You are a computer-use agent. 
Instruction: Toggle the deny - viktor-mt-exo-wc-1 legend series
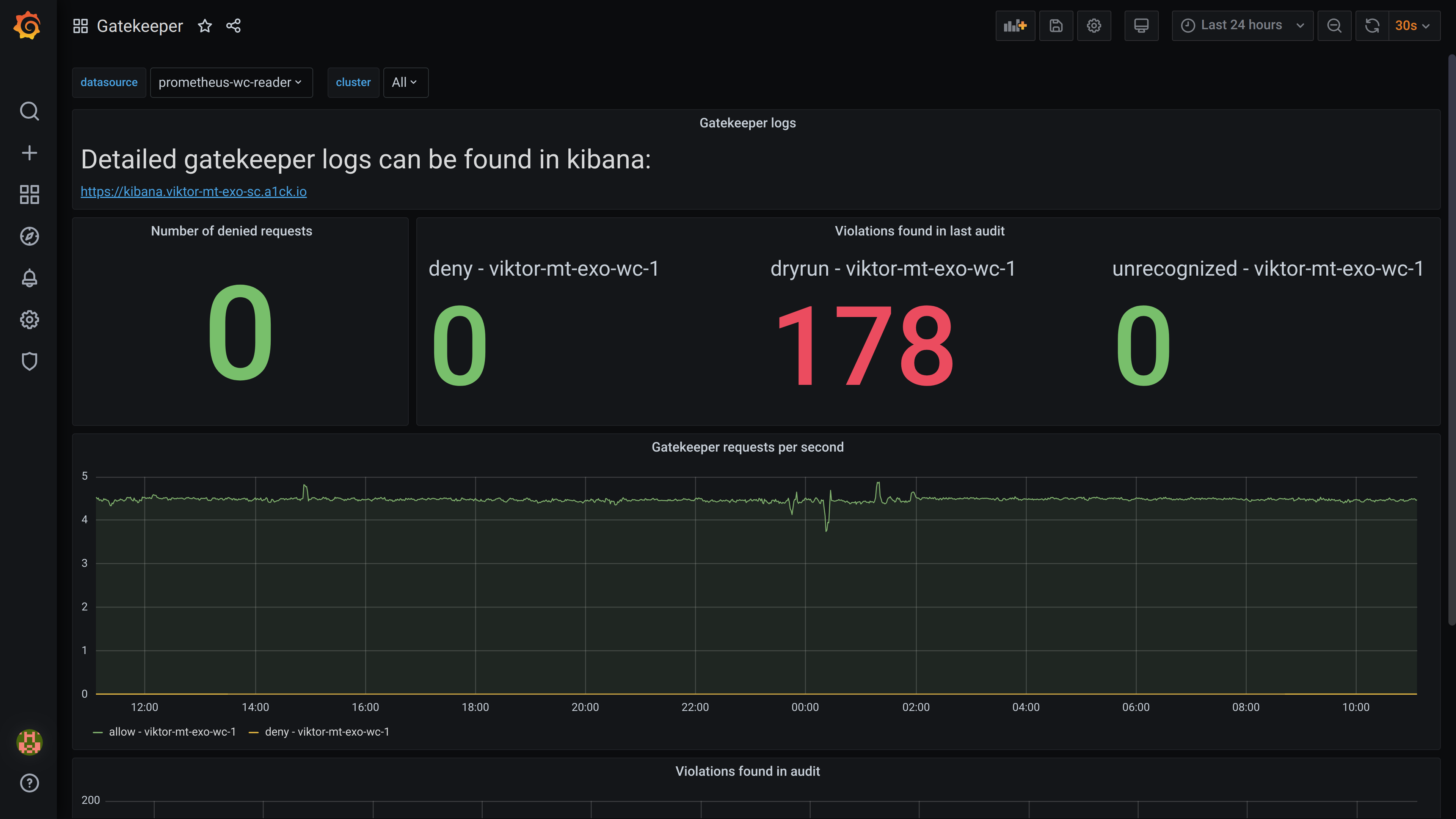coord(327,732)
